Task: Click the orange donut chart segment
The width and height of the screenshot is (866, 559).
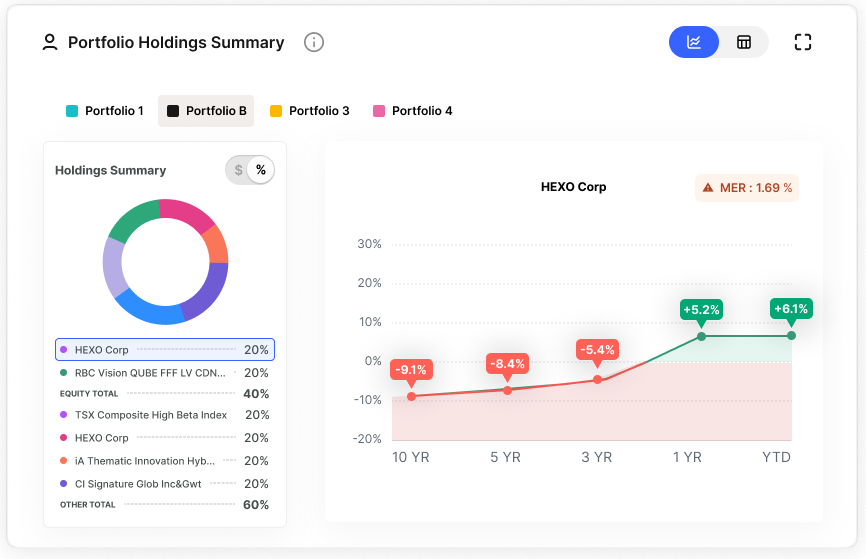Action: point(216,244)
